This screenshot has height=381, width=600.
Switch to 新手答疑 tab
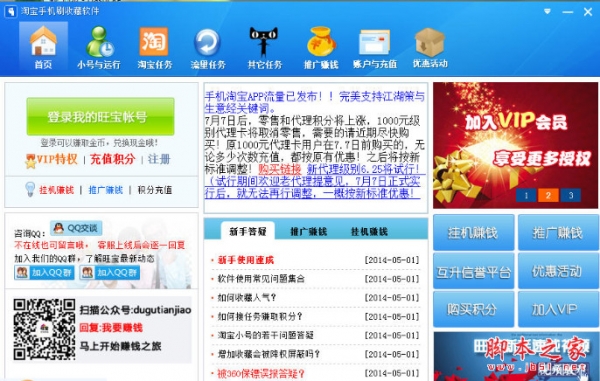[x=248, y=231]
